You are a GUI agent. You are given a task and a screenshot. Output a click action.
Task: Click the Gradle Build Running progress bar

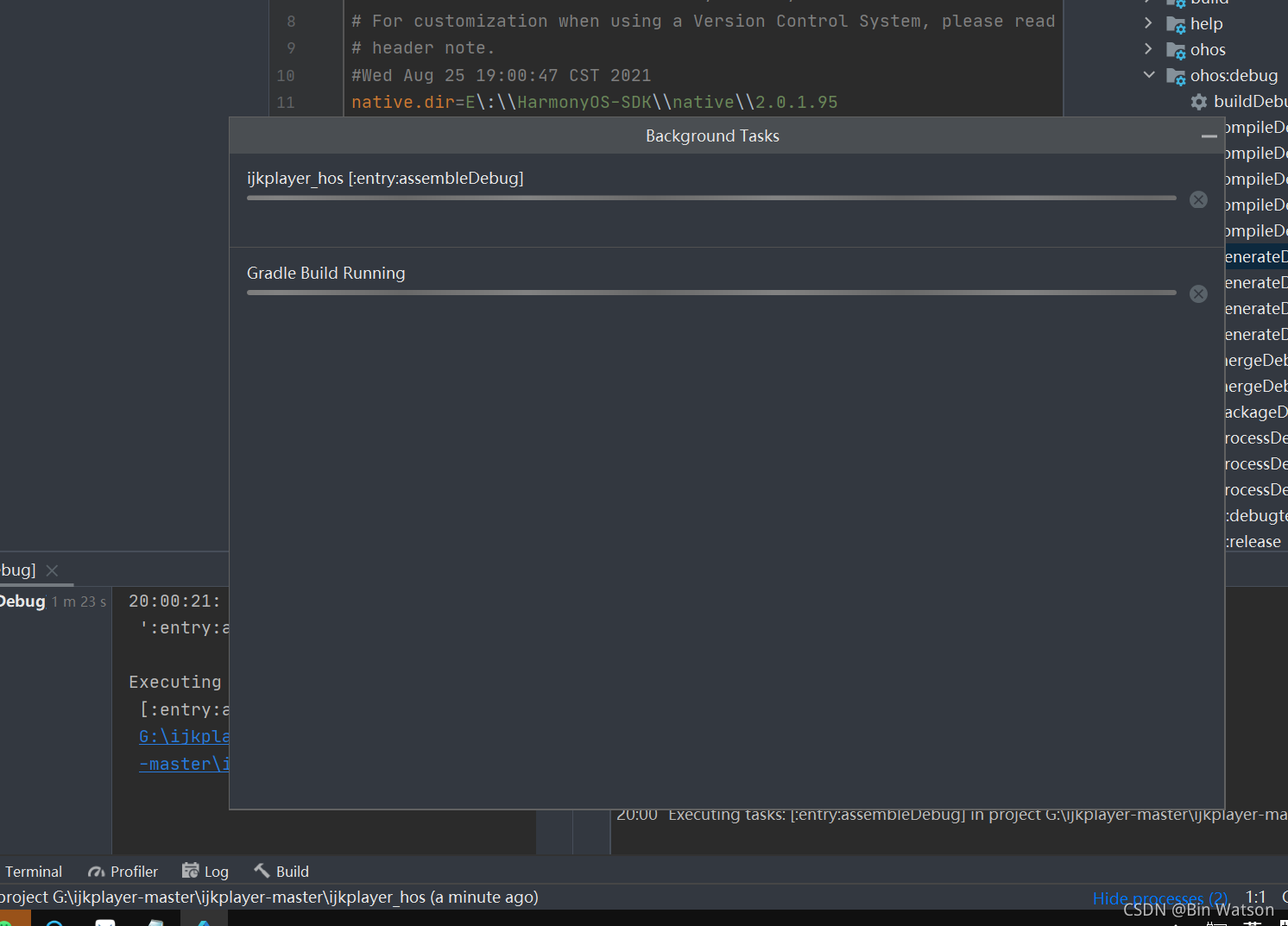tap(711, 293)
